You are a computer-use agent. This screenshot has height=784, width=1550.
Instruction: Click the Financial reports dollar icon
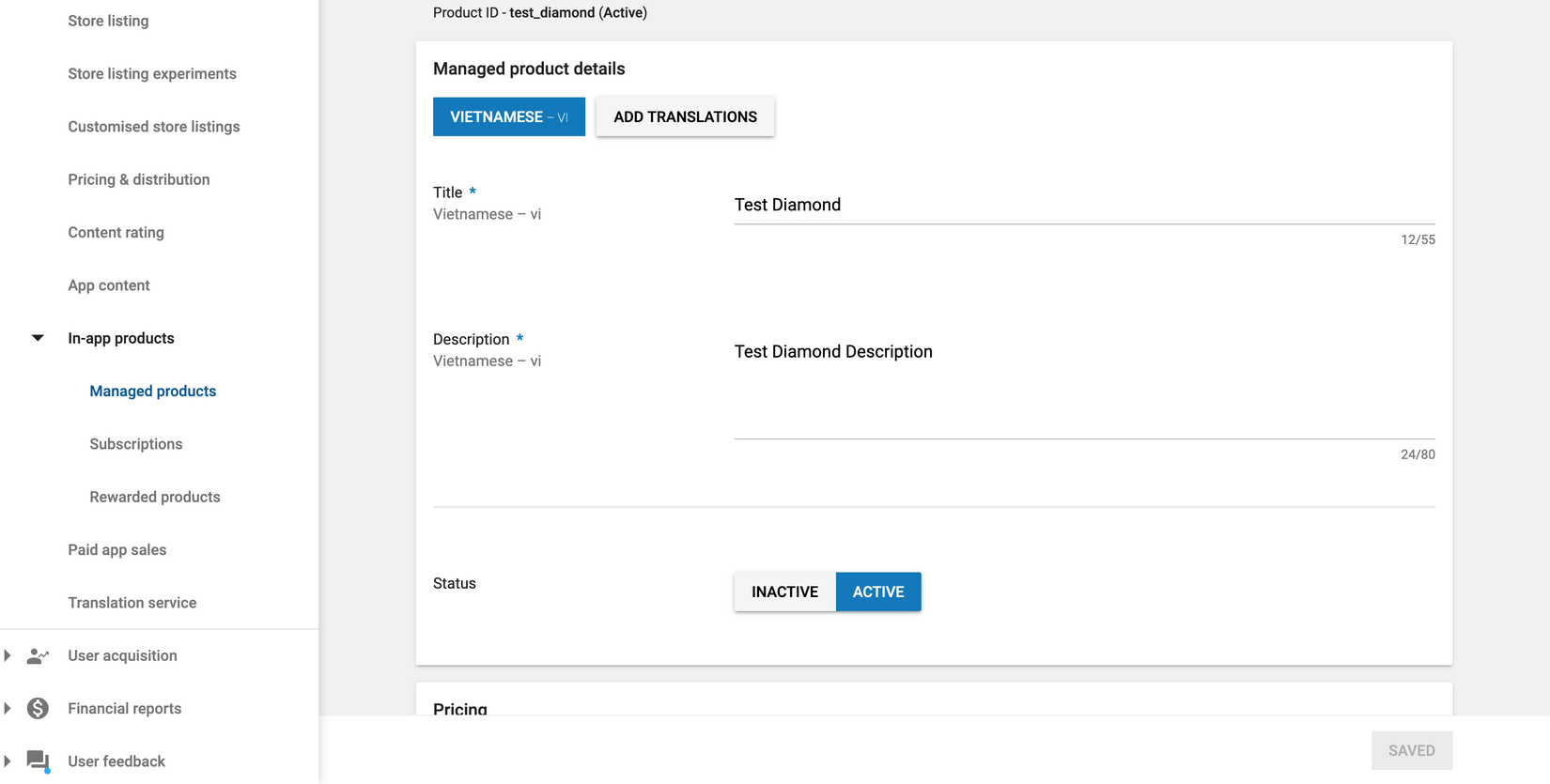pos(38,709)
